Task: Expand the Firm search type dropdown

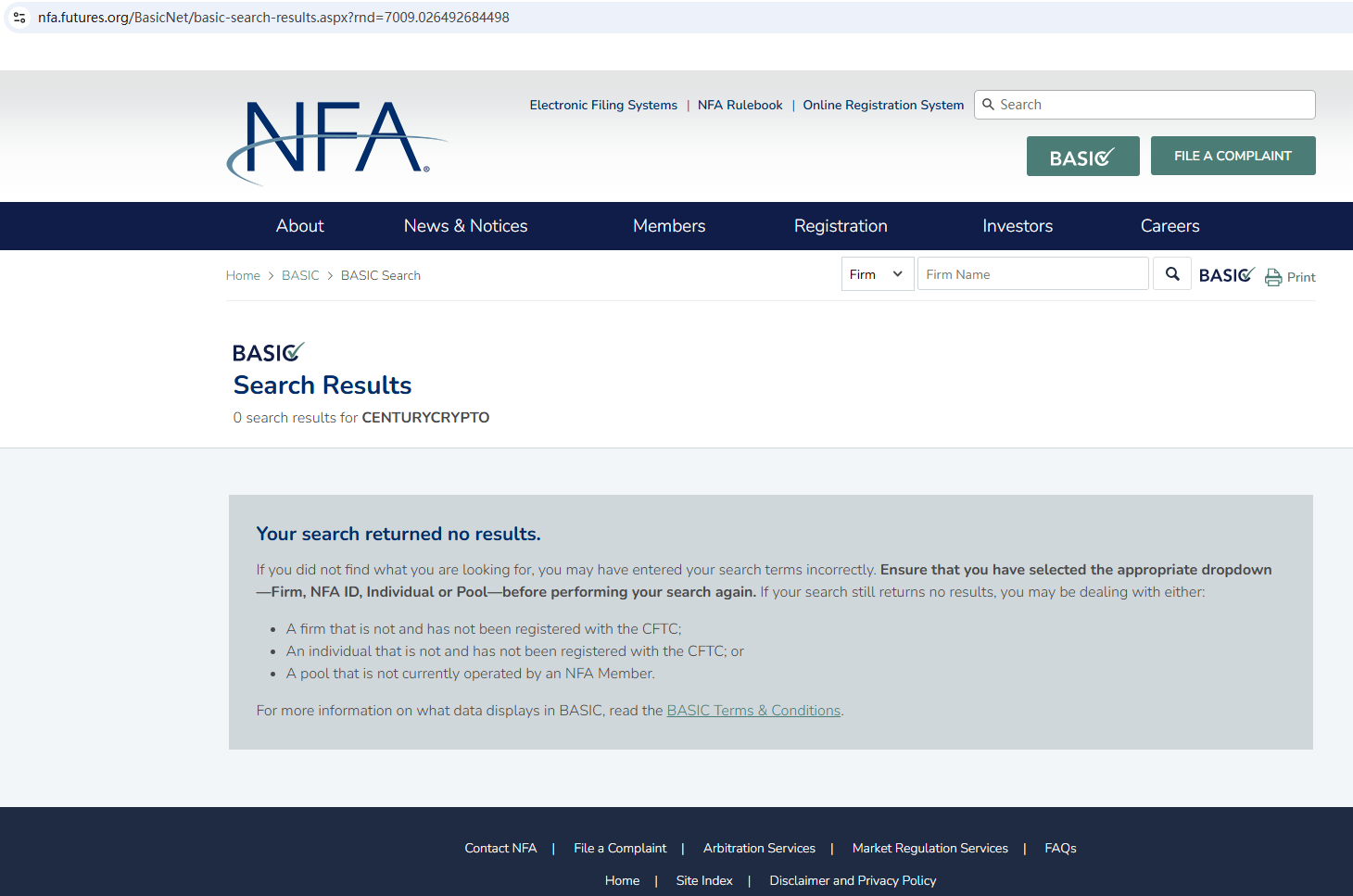Action: [x=877, y=274]
